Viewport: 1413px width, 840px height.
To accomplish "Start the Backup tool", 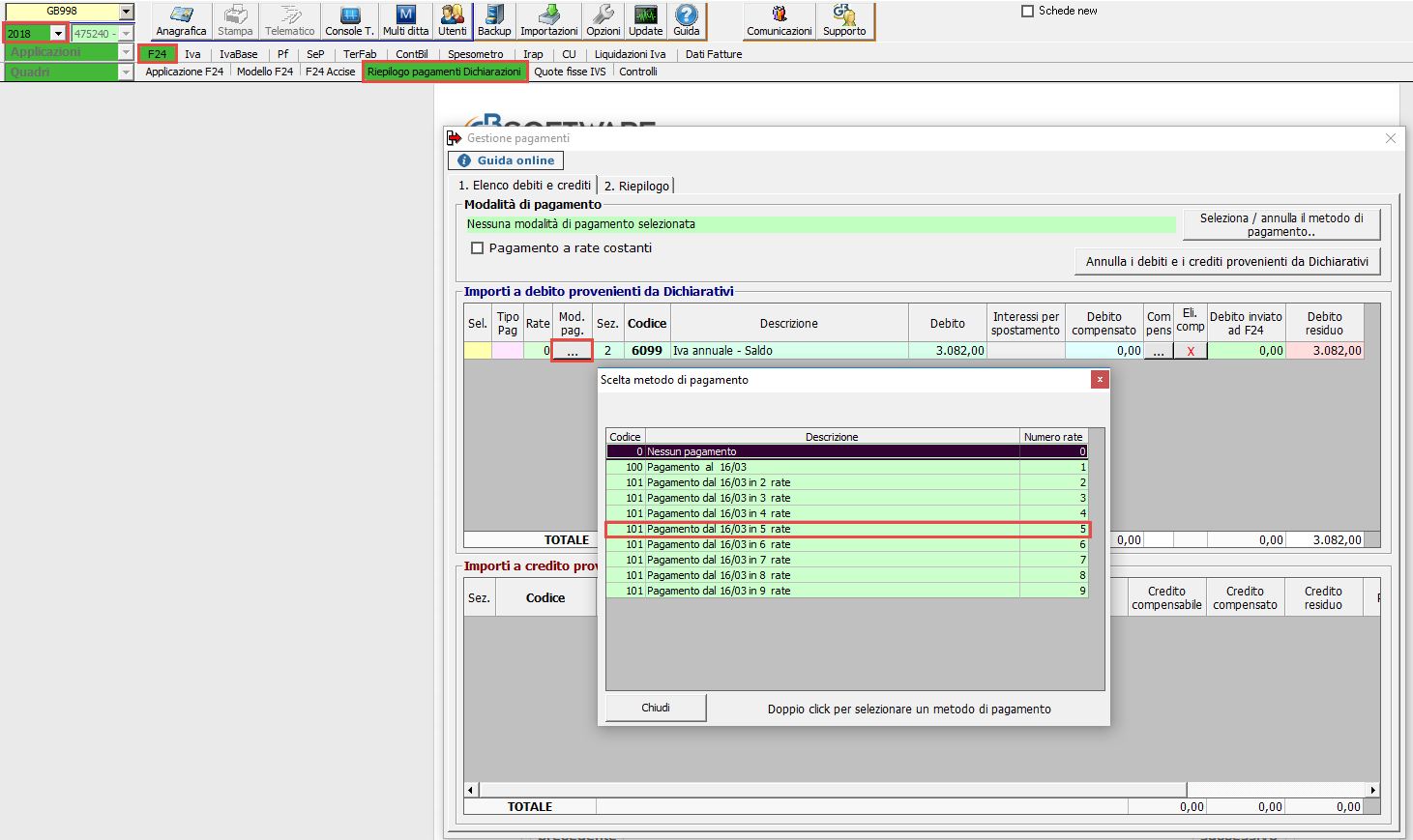I will pos(494,20).
